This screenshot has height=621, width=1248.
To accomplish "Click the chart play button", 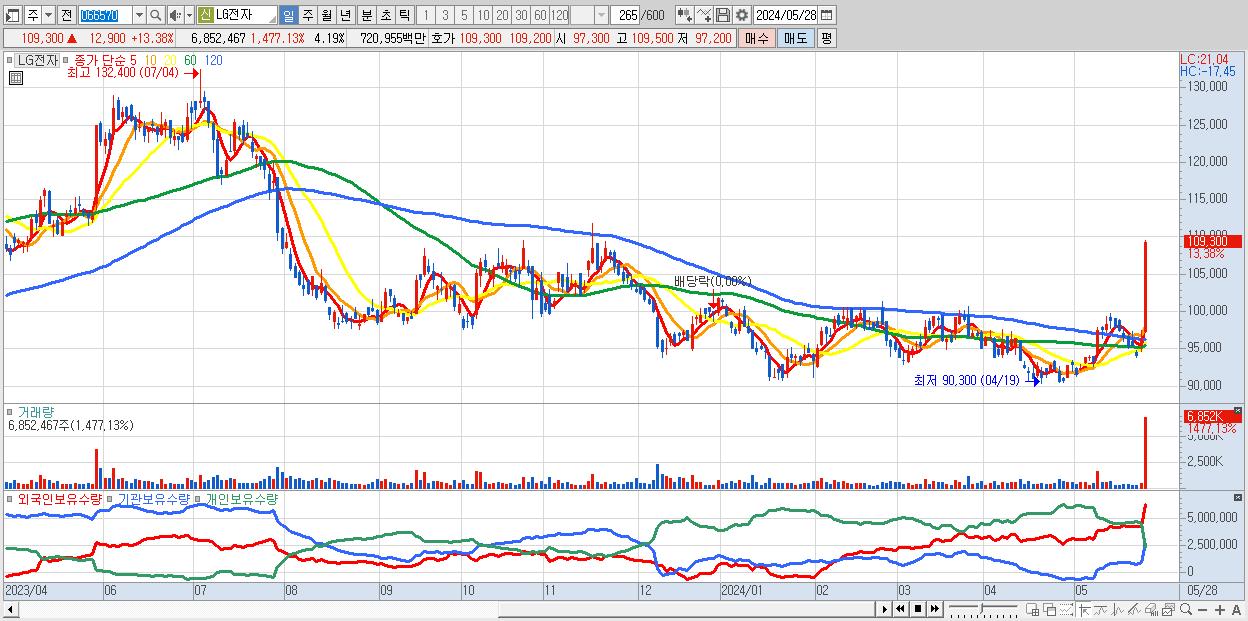I will pyautogui.click(x=885, y=609).
